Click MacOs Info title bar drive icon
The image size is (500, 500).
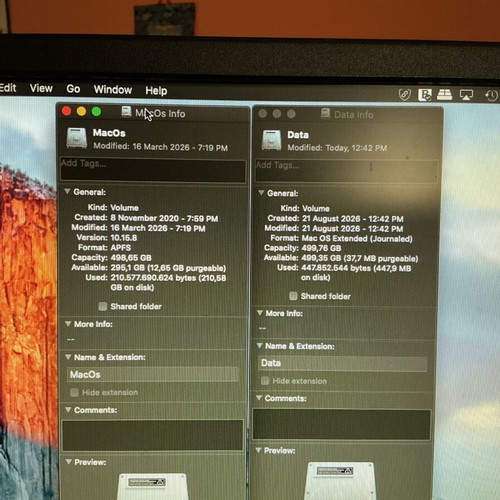(126, 112)
